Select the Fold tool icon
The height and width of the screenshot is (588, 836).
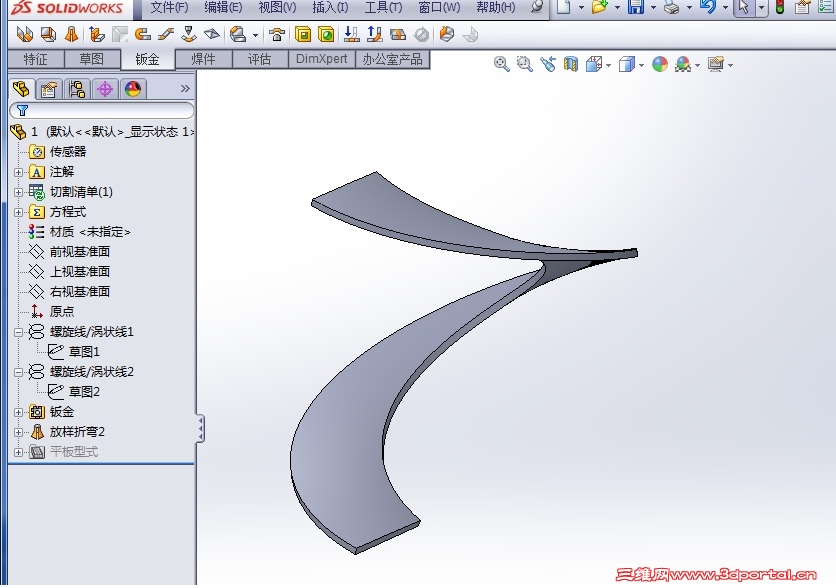[375, 35]
